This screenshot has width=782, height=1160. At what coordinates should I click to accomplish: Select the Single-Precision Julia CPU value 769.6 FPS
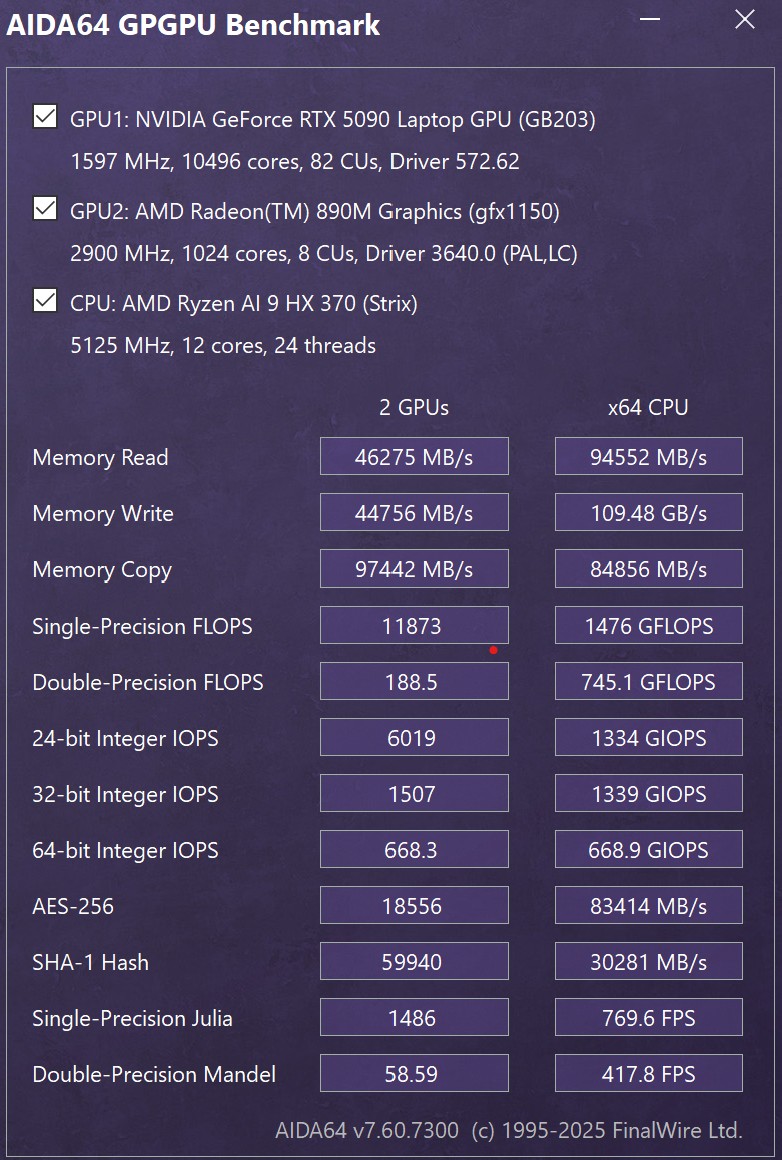coord(649,1018)
